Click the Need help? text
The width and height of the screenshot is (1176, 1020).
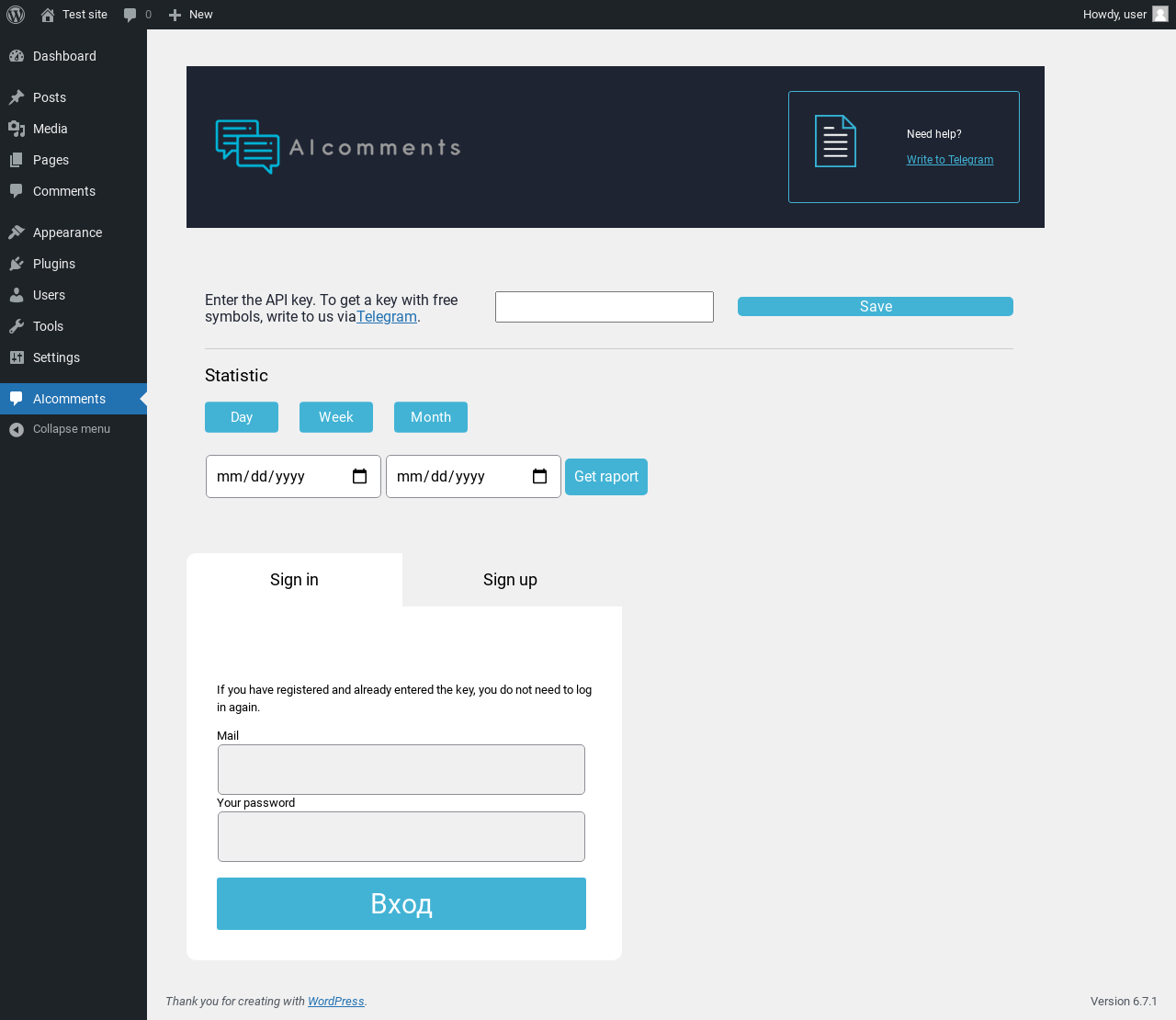934,134
